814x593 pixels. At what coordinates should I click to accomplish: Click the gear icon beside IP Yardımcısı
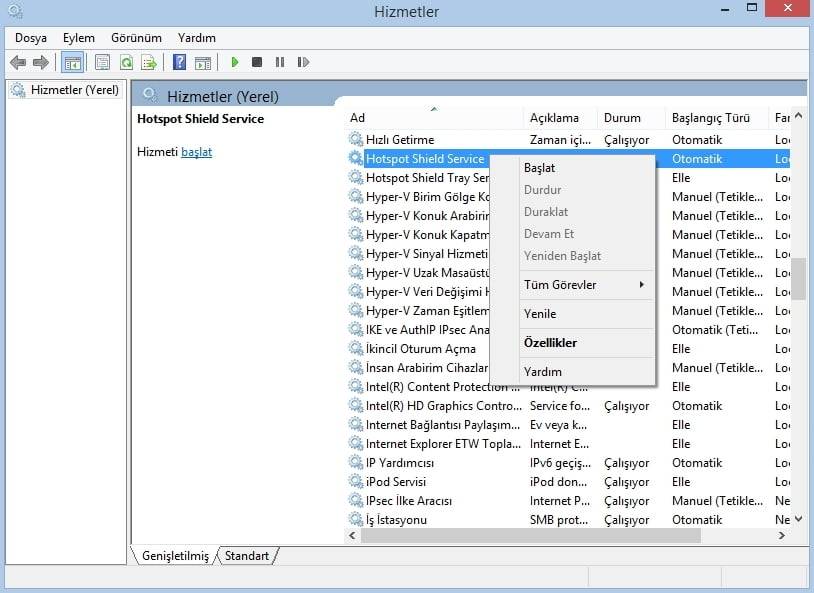tap(356, 463)
